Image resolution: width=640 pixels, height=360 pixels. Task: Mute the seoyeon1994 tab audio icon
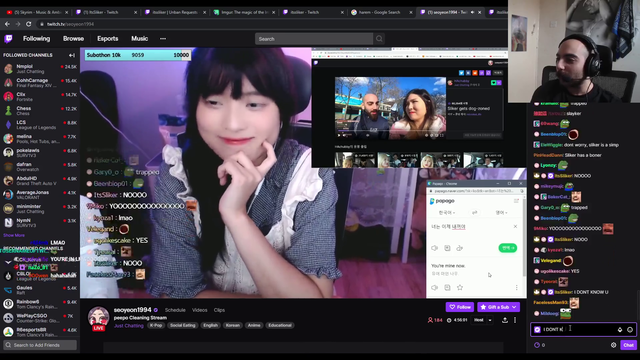(473, 12)
